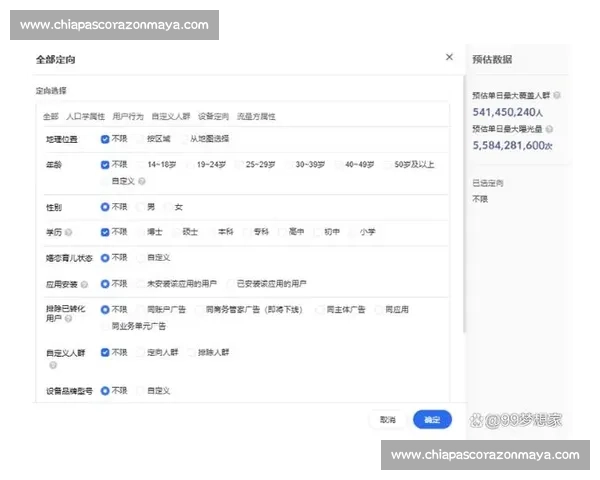Image resolution: width=600 pixels, height=480 pixels.
Task: Check the 小学 education option
Action: 353,232
